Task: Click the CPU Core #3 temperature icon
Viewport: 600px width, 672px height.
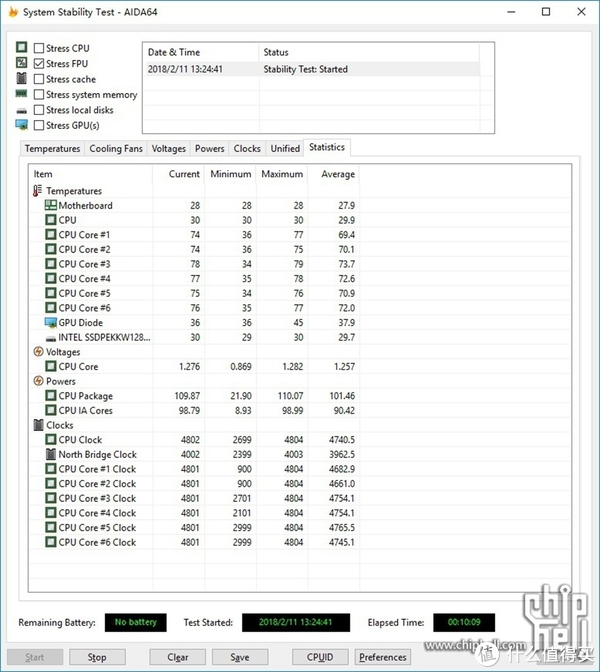Action: [51, 264]
